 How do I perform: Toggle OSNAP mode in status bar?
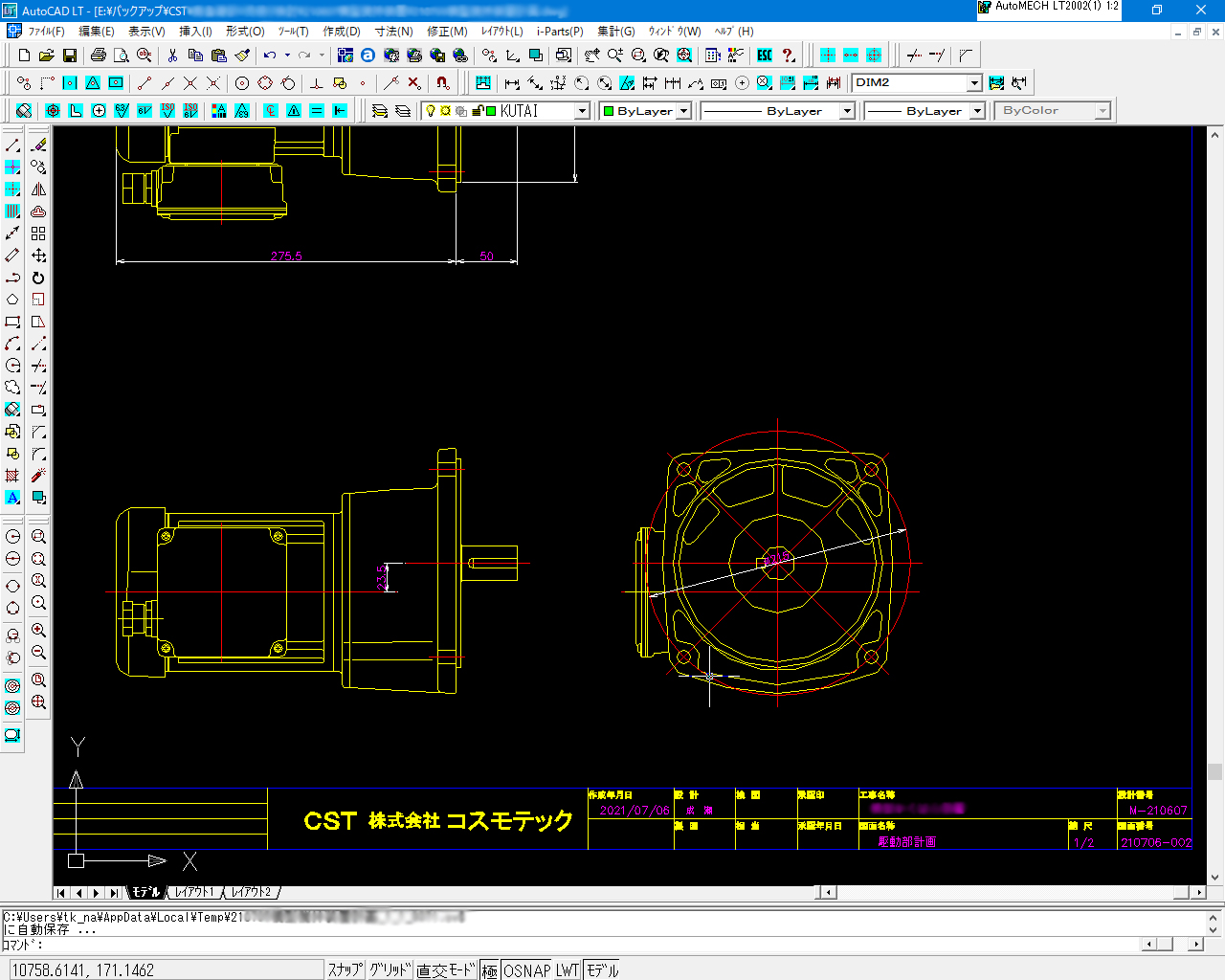tap(526, 970)
